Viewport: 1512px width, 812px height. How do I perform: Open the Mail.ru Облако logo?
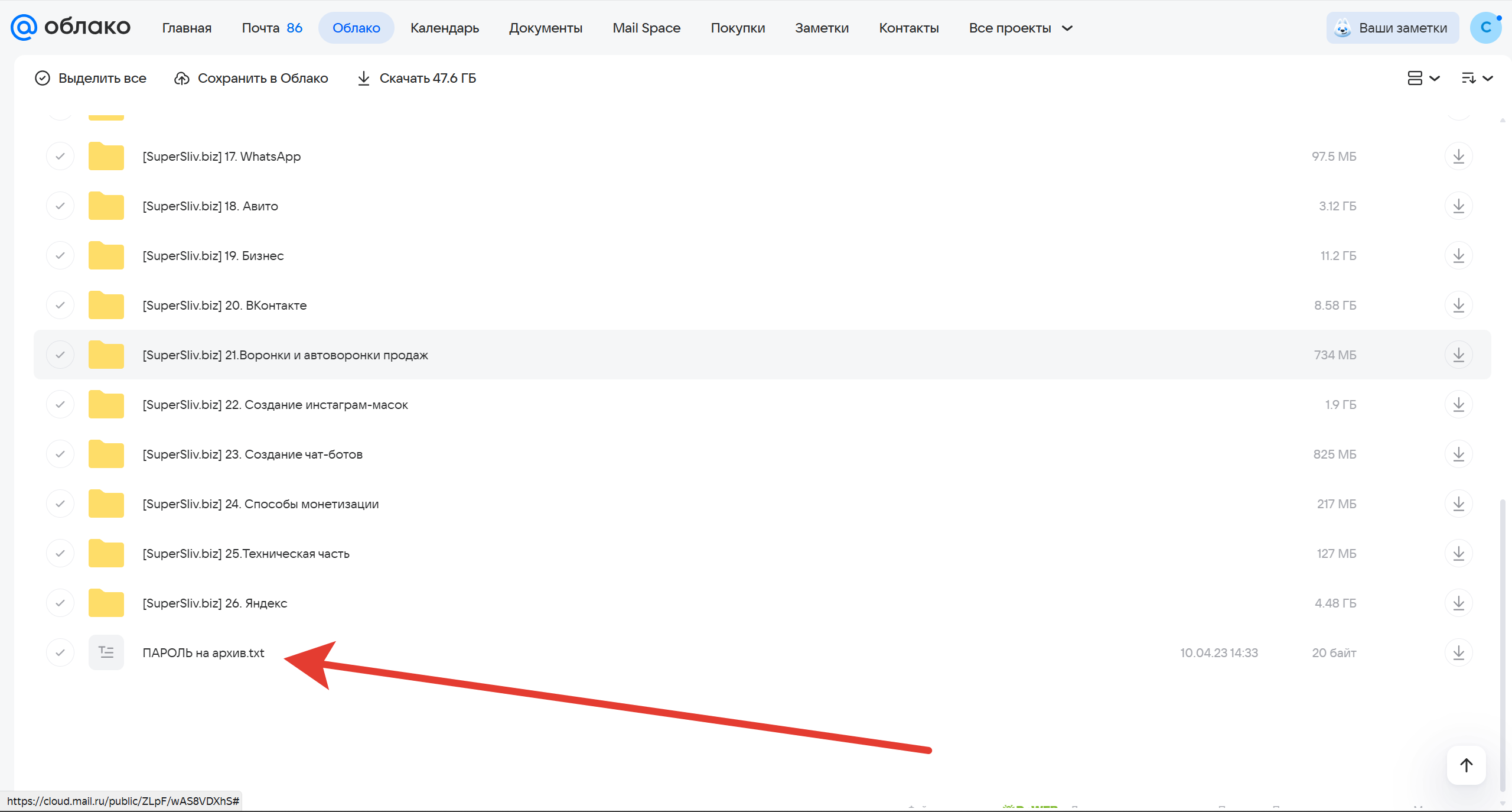click(x=71, y=27)
